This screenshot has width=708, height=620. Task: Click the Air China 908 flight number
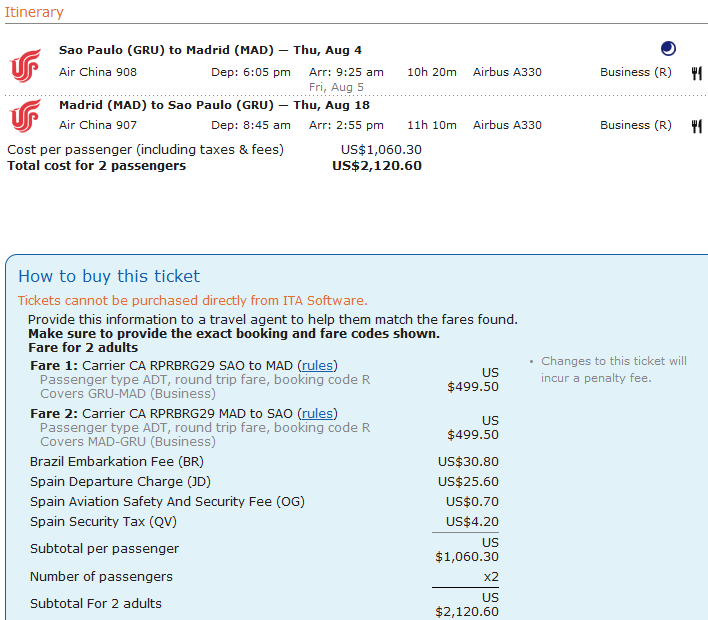tap(98, 72)
